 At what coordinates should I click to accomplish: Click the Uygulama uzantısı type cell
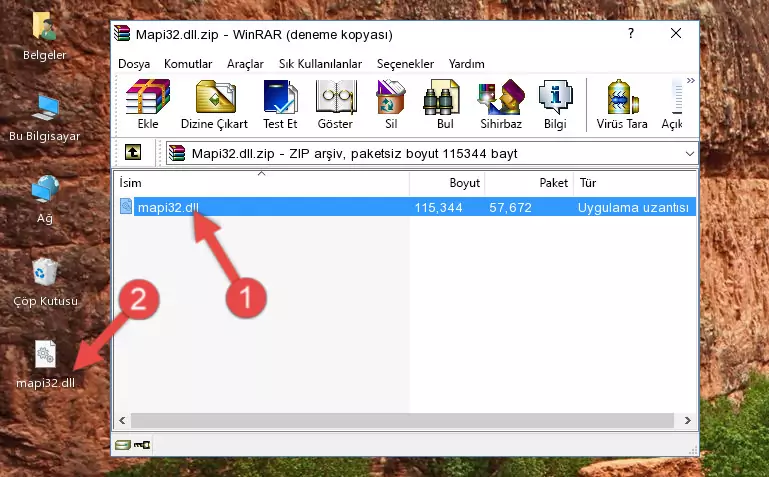point(633,207)
